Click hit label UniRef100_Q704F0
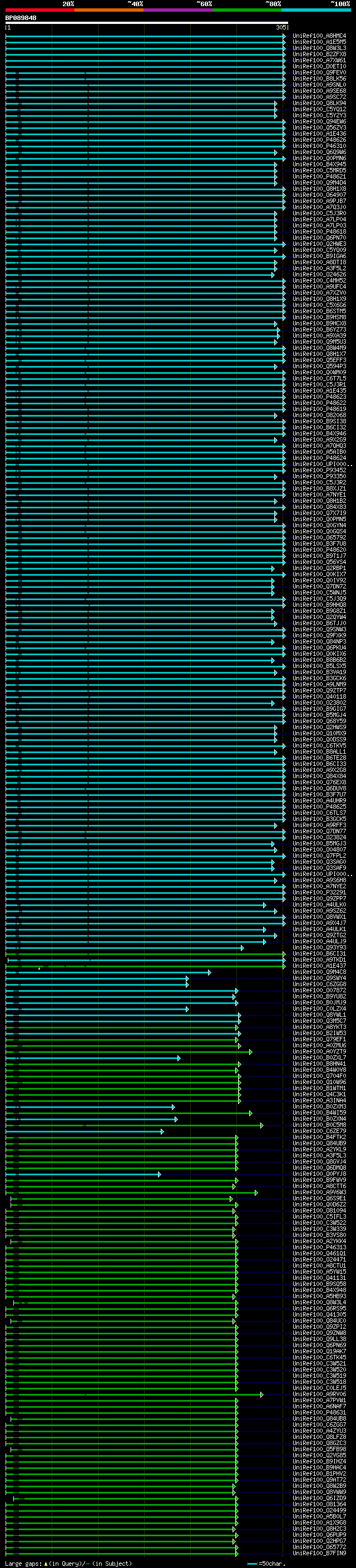 [319, 1076]
